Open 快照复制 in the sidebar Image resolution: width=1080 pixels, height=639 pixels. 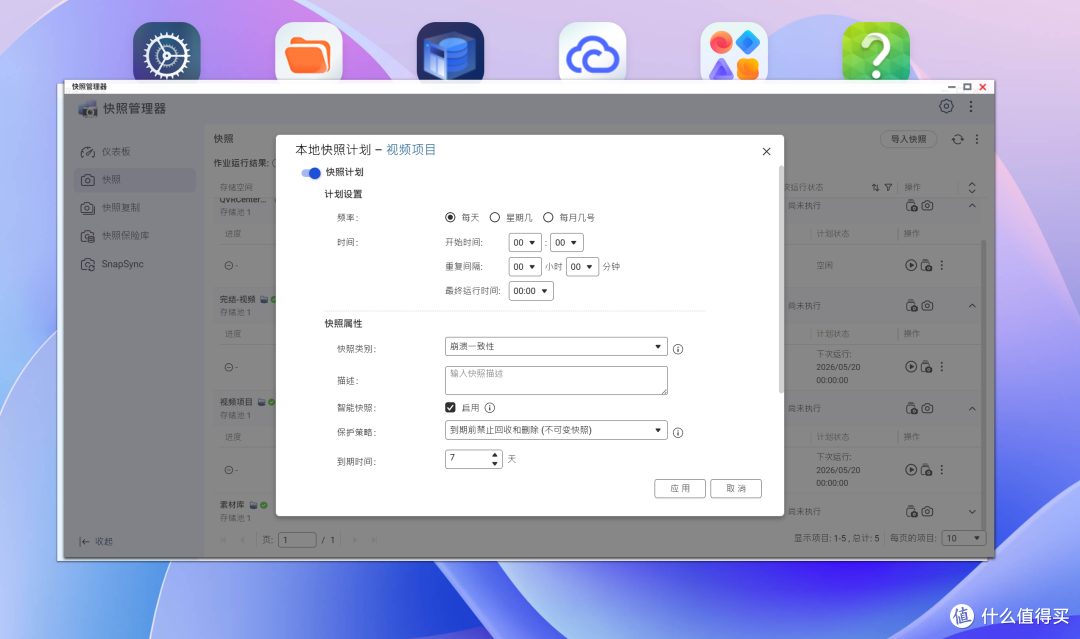(135, 207)
